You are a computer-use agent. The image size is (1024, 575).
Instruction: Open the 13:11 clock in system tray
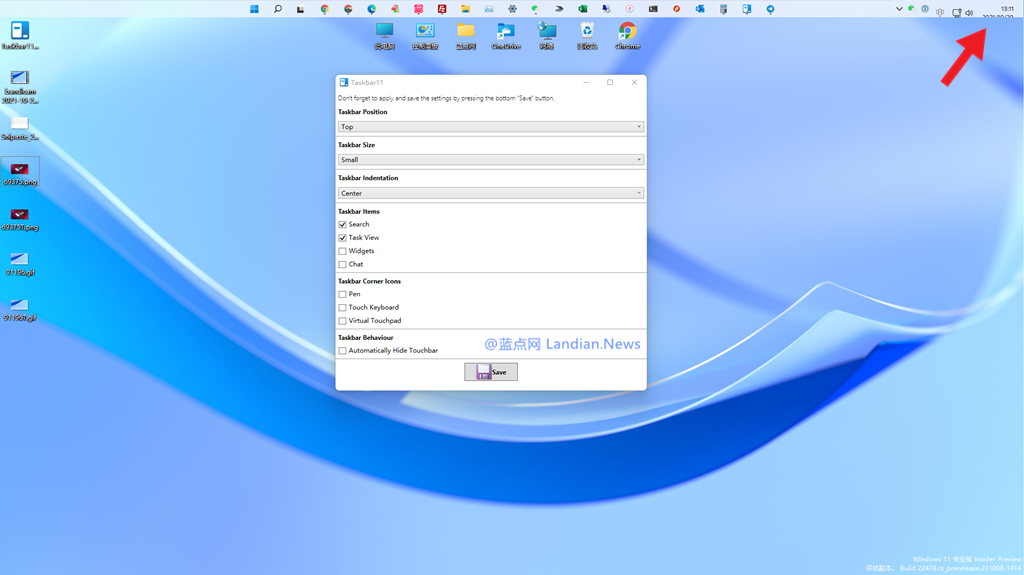(x=1006, y=11)
